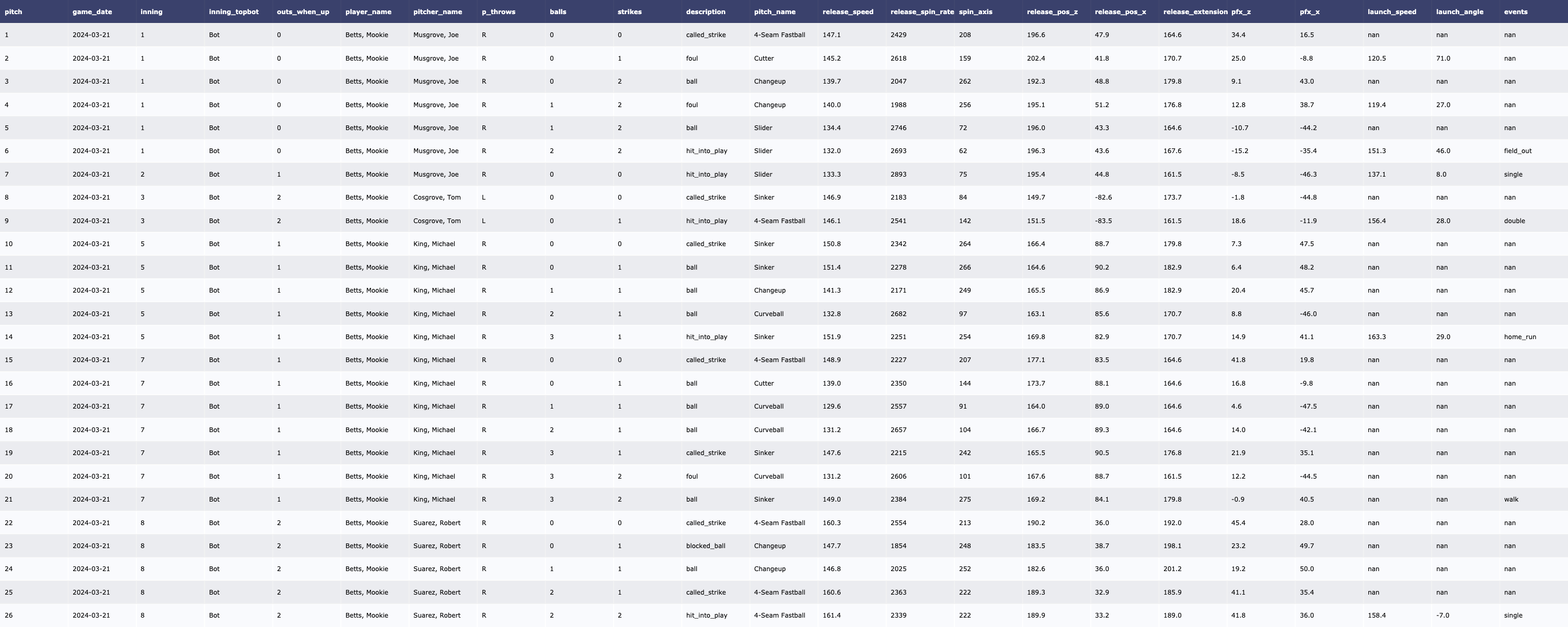Select release speed 161.4 cell
The height and width of the screenshot is (627, 1568).
831,616
